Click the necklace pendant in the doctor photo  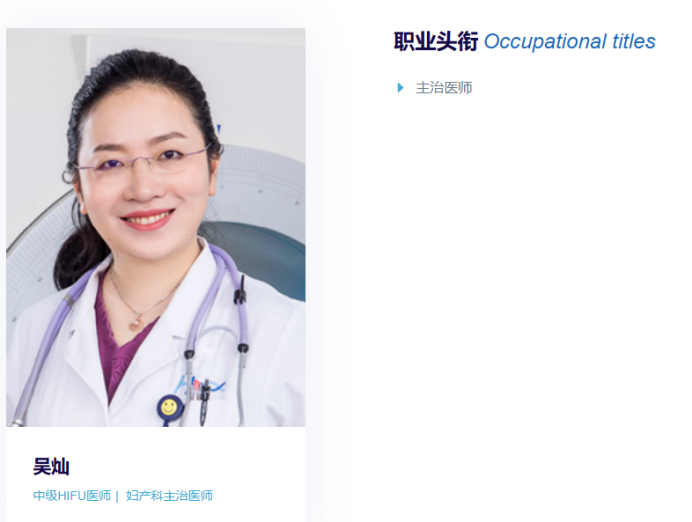pos(136,323)
